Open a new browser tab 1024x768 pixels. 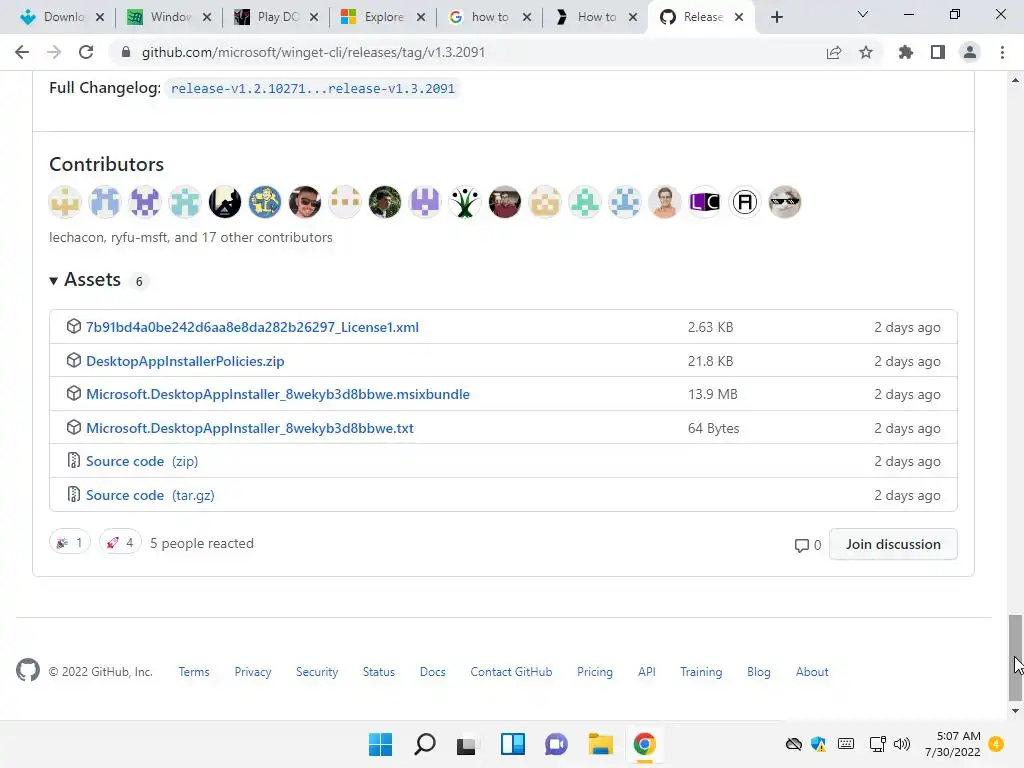coord(776,17)
